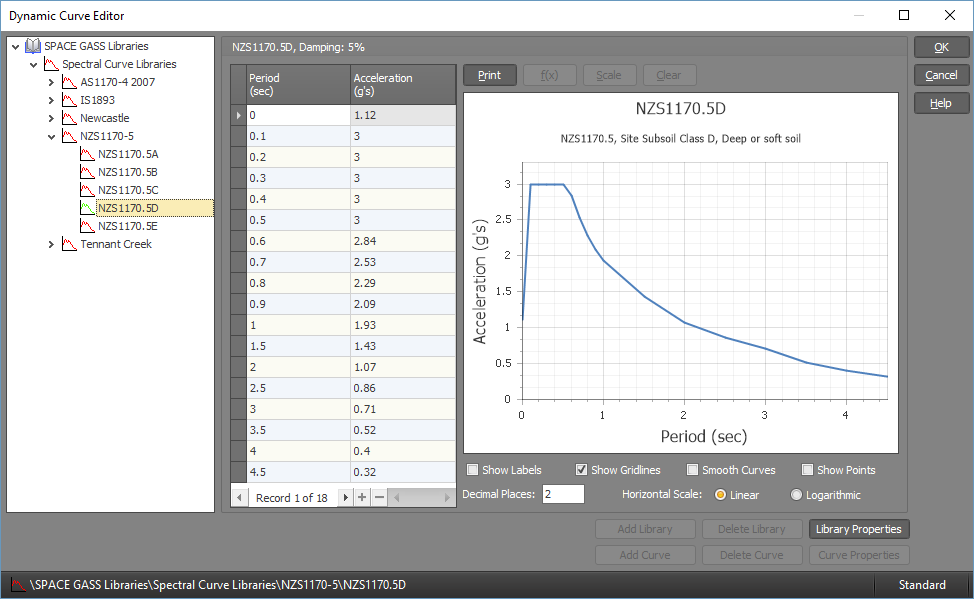The height and width of the screenshot is (599, 974).
Task: Click the f(x) function button
Action: [550, 75]
